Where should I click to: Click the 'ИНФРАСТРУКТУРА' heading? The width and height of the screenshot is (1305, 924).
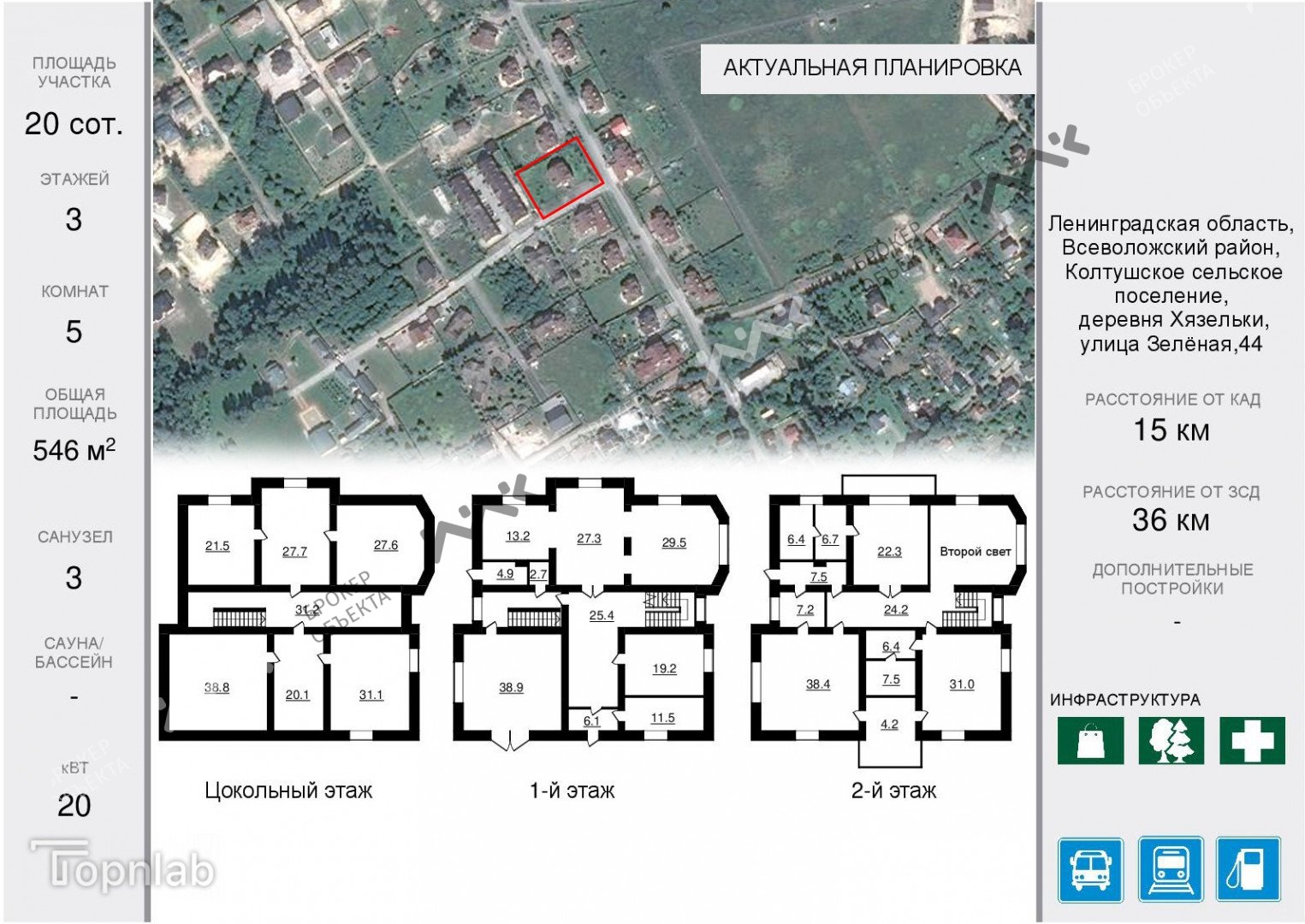point(1124,700)
